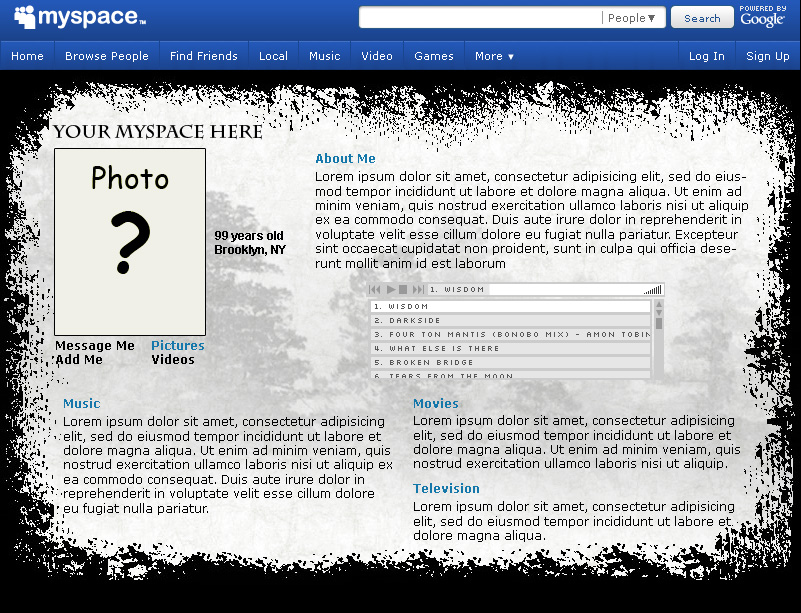Click the "Television" section heading
801x613 pixels.
point(446,489)
